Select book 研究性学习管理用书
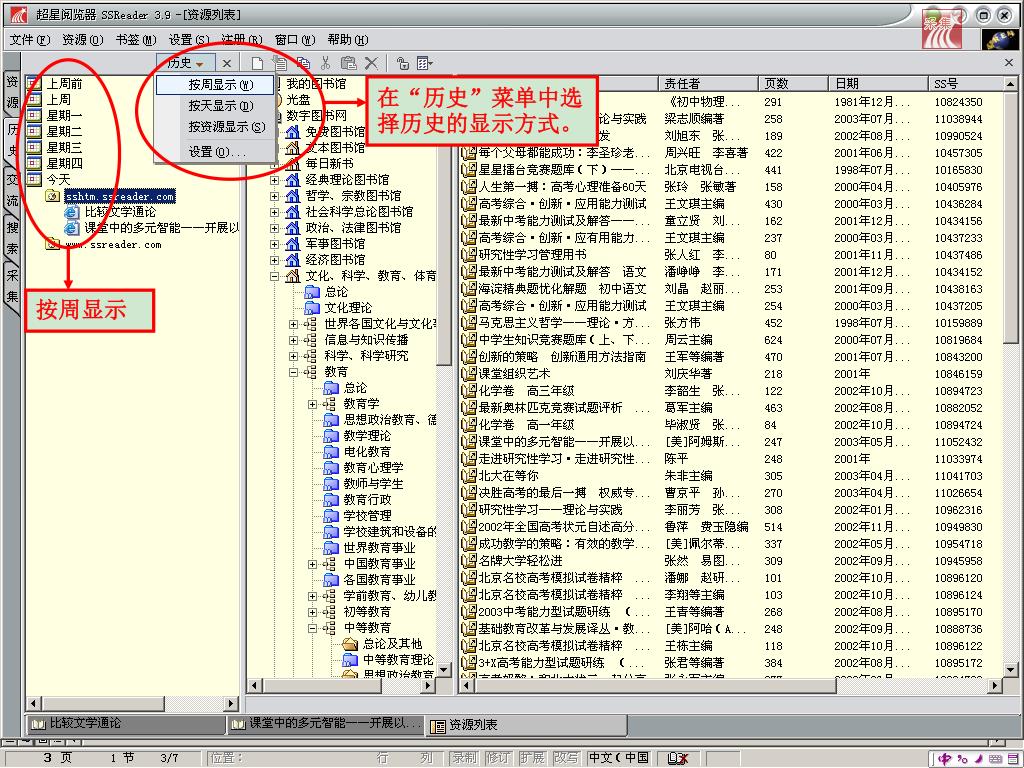The height and width of the screenshot is (768, 1024). 532,255
